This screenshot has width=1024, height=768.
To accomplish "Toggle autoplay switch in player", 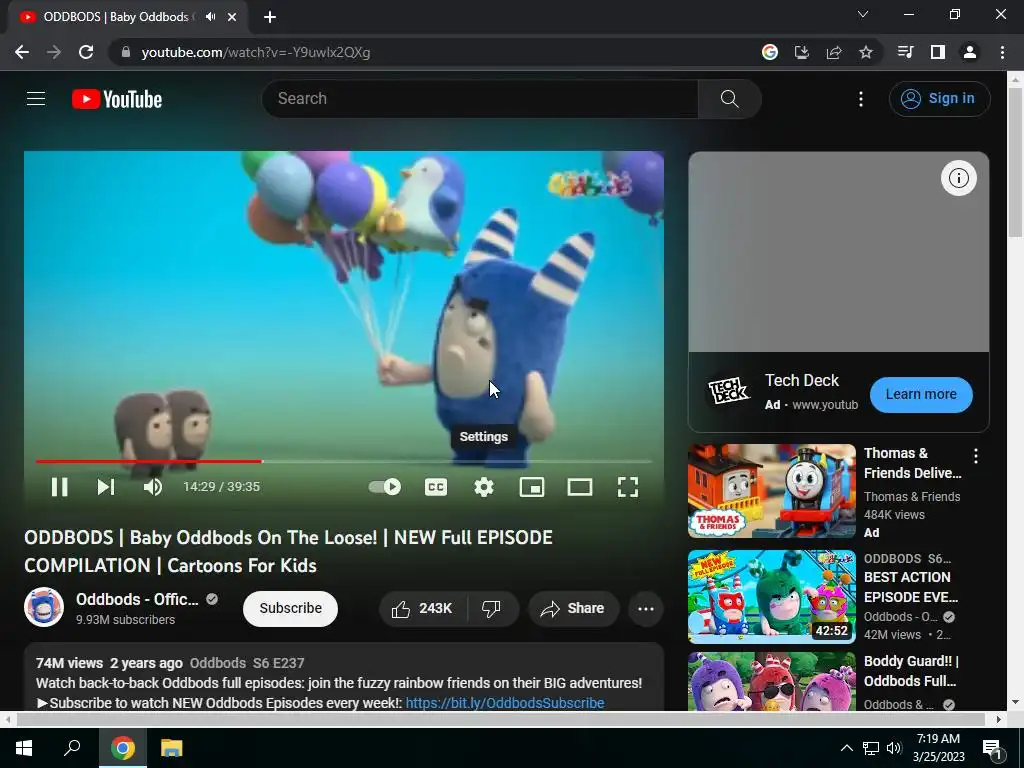I will [x=385, y=487].
